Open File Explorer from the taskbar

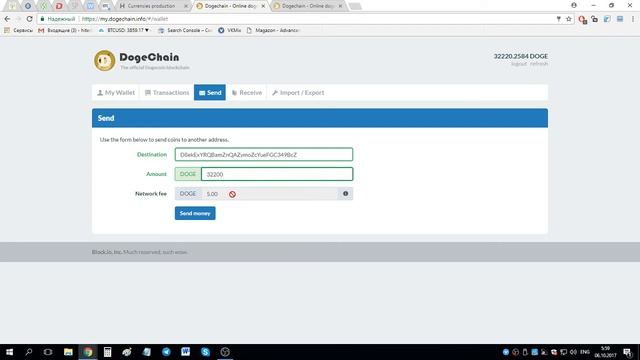pyautogui.click(x=68, y=352)
